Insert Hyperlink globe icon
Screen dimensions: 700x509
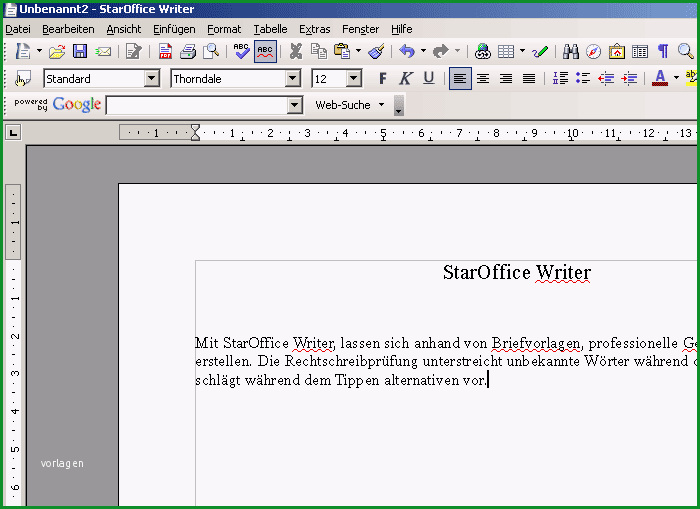483,52
